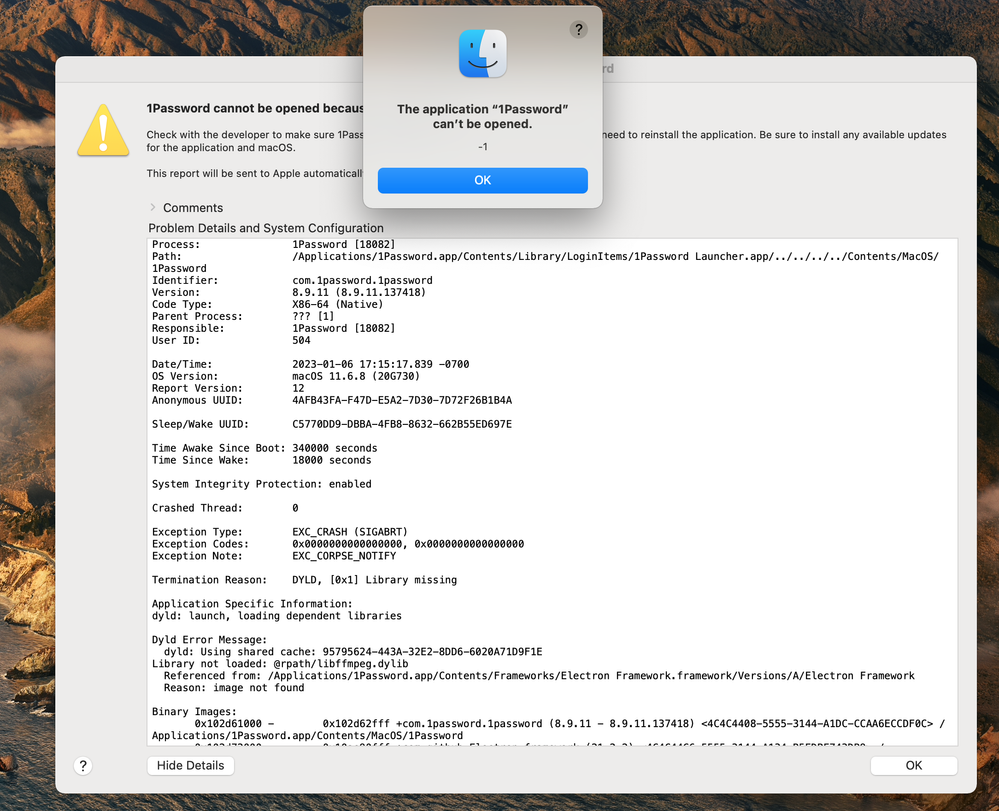Click the Hide Details button
The width and height of the screenshot is (999, 811).
pos(191,765)
